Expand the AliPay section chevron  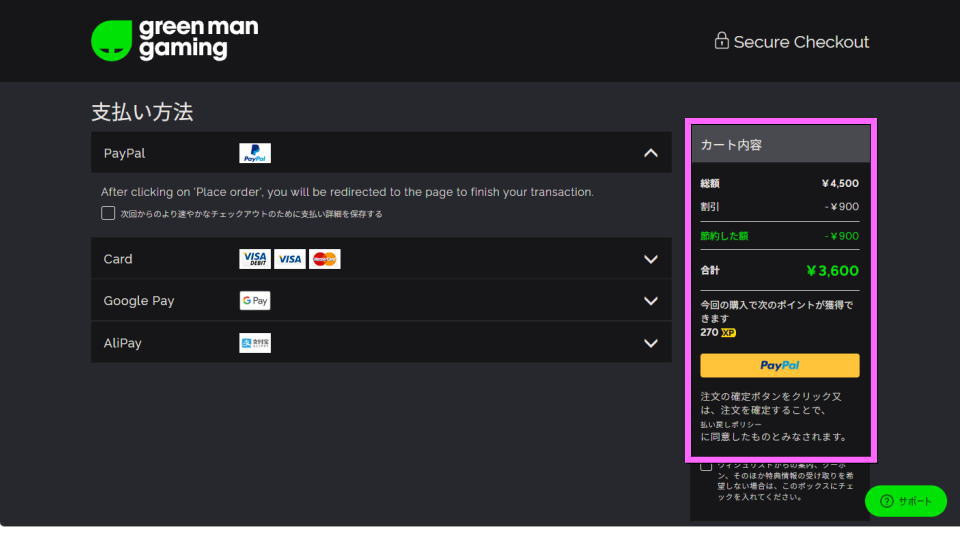[651, 343]
